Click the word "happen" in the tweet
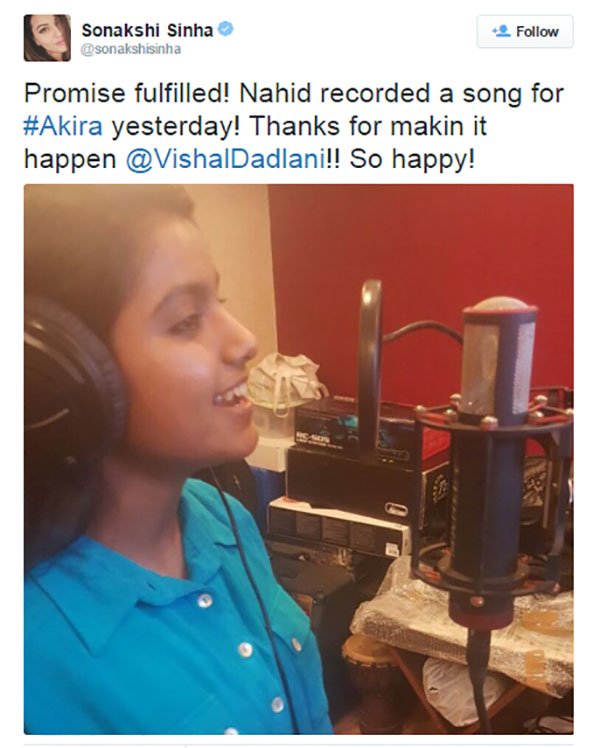The height and width of the screenshot is (748, 600). click(x=70, y=160)
